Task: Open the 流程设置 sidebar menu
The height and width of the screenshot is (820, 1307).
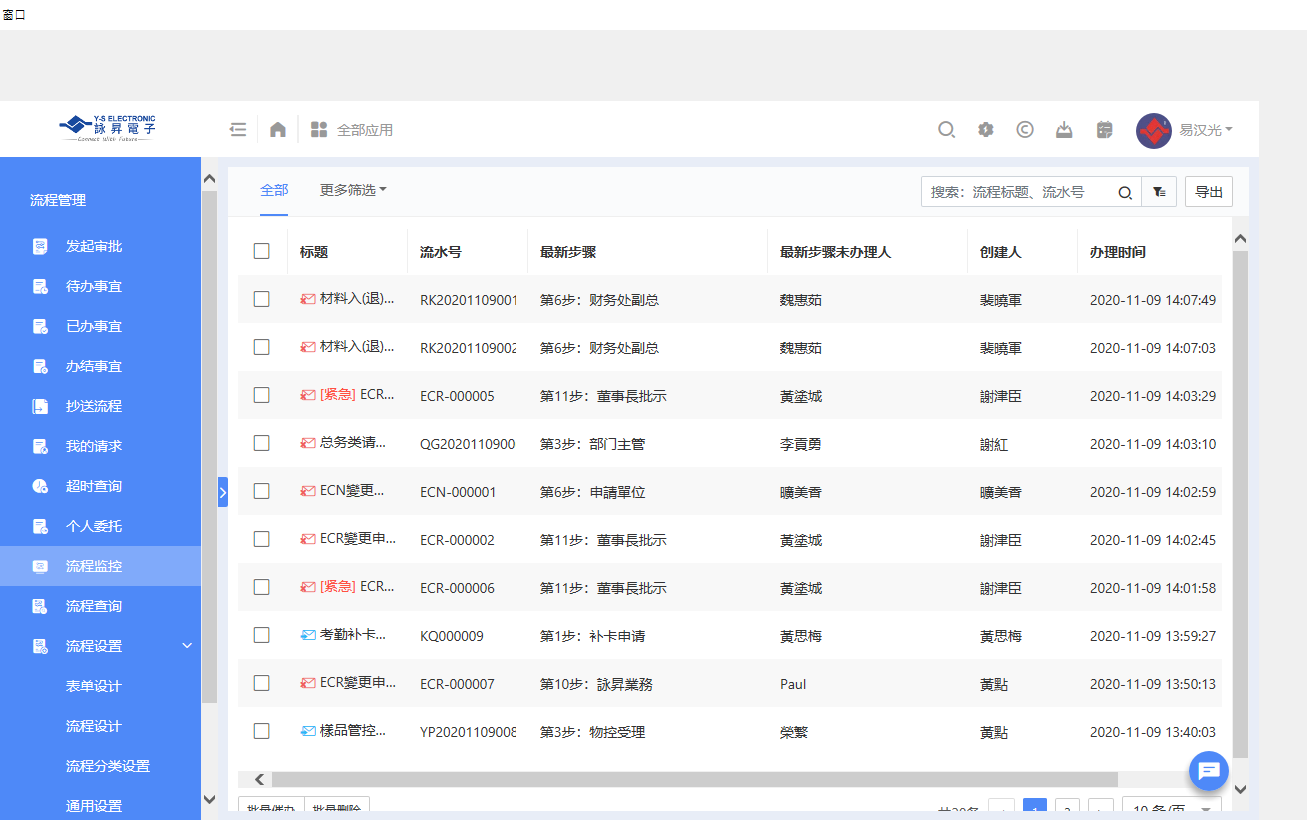Action: pyautogui.click(x=100, y=646)
